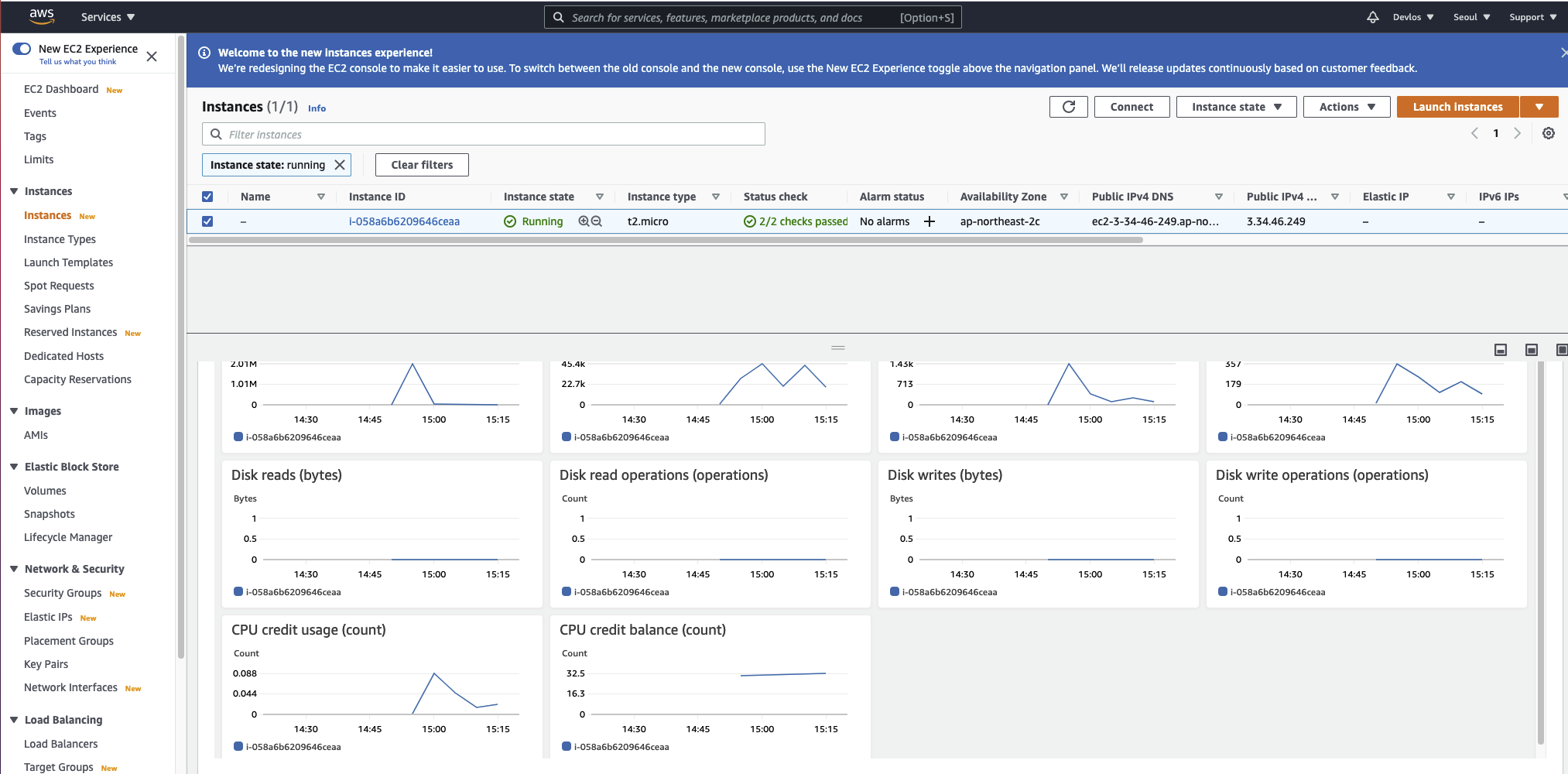Click Clear filters button
1568x774 pixels.
click(422, 165)
